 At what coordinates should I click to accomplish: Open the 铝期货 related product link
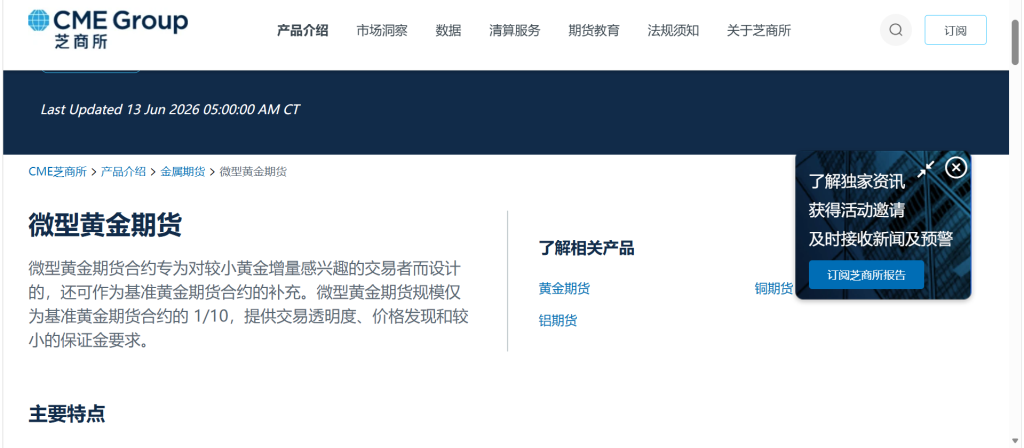click(558, 321)
